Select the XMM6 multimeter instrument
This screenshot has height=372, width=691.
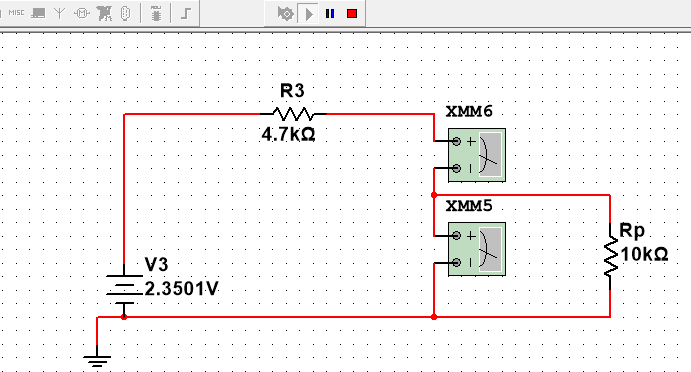point(477,155)
